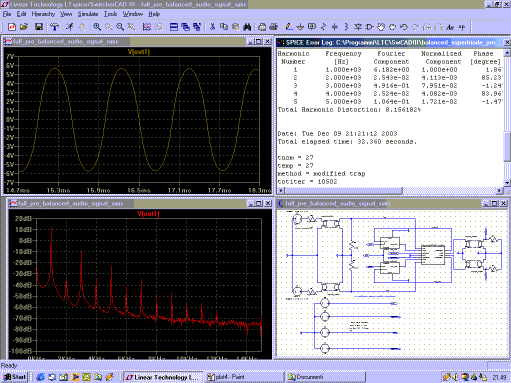Click scroll-up arrow in SPICE Error Log

pyautogui.click(x=507, y=53)
